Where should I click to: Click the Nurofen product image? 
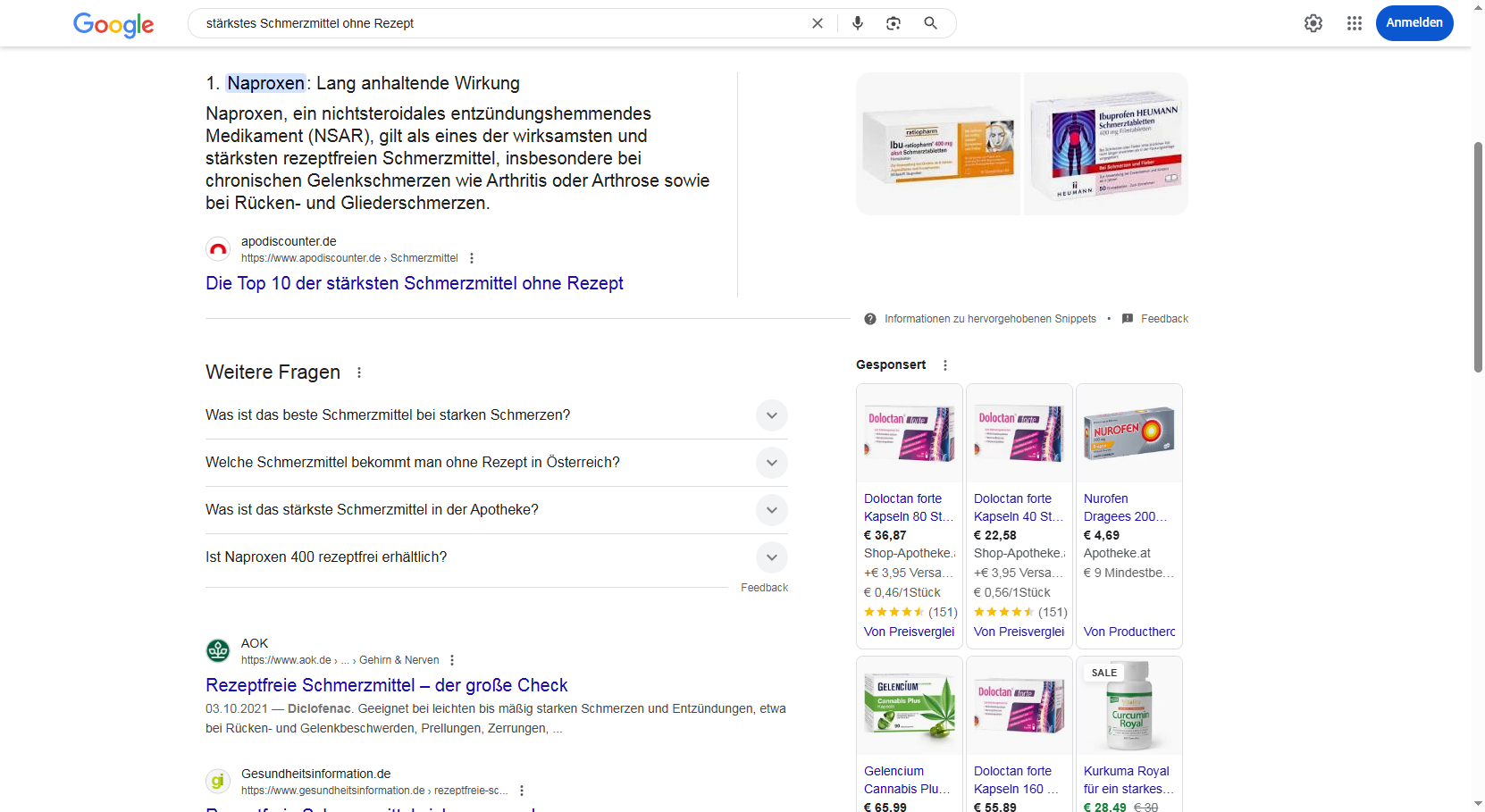point(1129,433)
